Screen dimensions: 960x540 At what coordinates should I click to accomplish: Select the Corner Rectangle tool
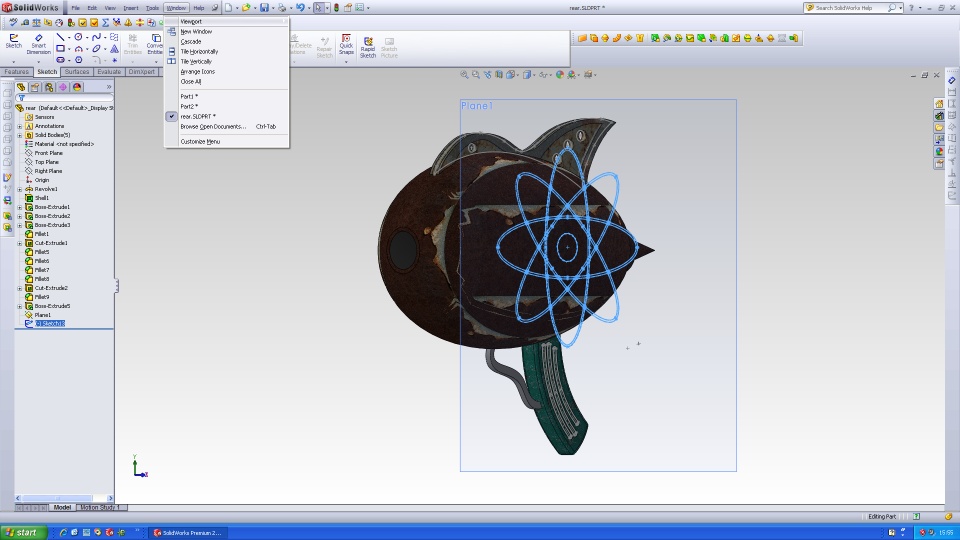60,48
